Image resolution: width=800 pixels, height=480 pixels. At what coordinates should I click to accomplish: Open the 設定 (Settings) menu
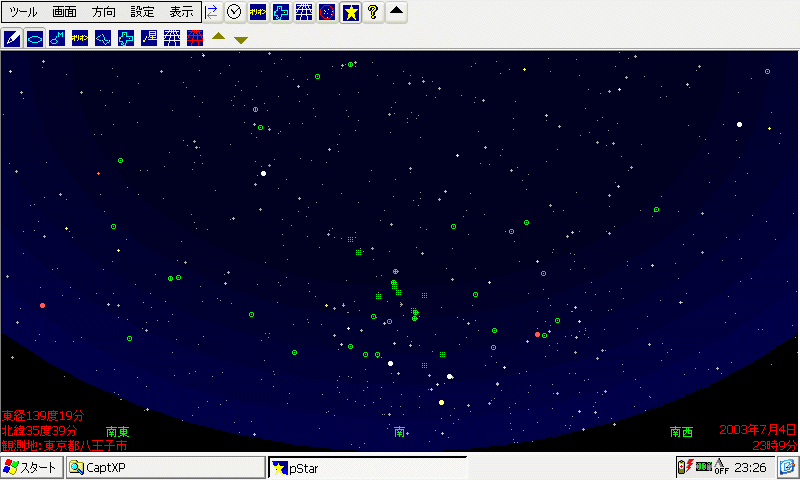143,12
